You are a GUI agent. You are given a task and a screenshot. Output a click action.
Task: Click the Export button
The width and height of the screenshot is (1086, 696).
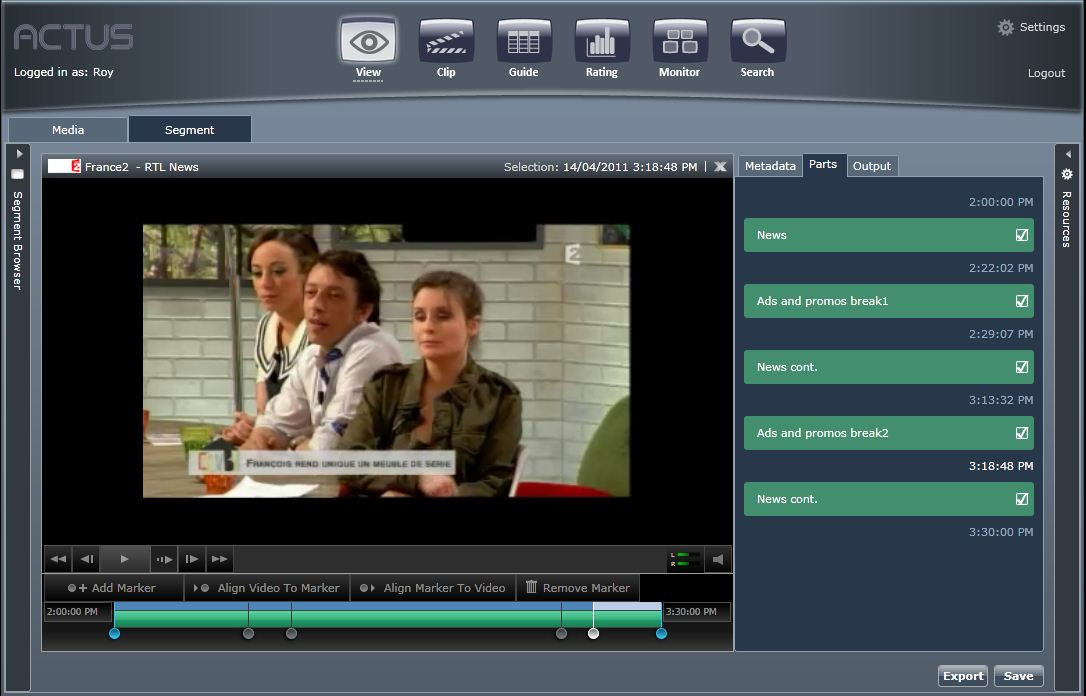point(963,676)
